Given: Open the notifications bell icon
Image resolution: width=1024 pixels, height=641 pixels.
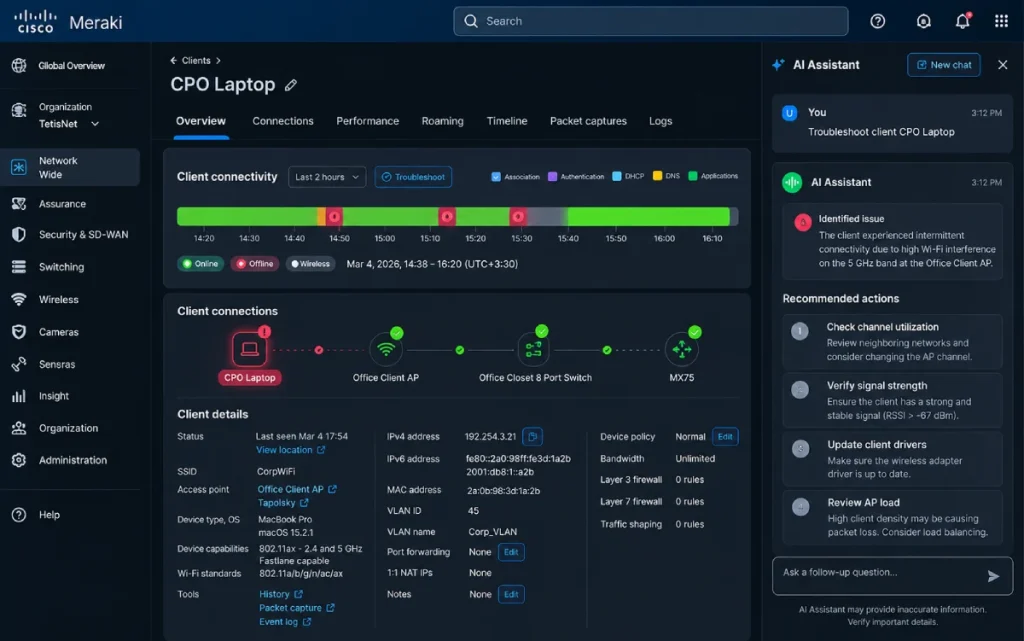Looking at the screenshot, I should (x=963, y=22).
